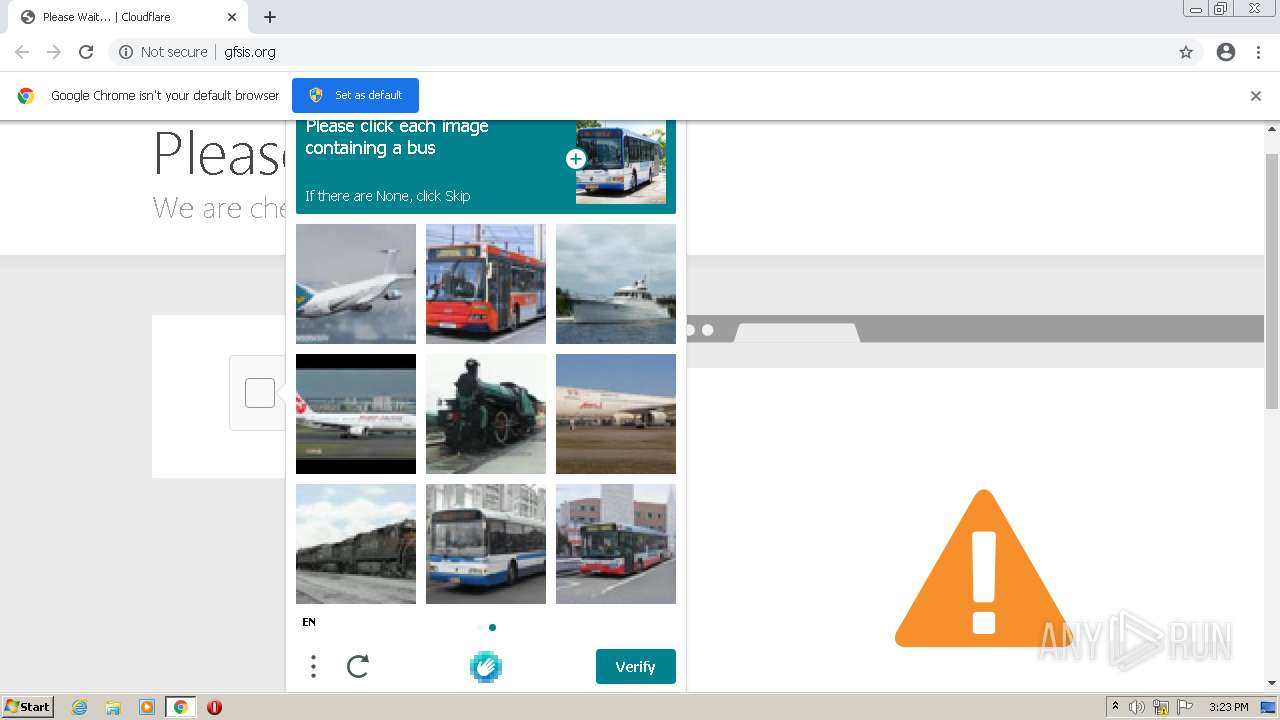The image size is (1280, 720).
Task: Click the Chrome taskbar button
Action: coord(181,707)
